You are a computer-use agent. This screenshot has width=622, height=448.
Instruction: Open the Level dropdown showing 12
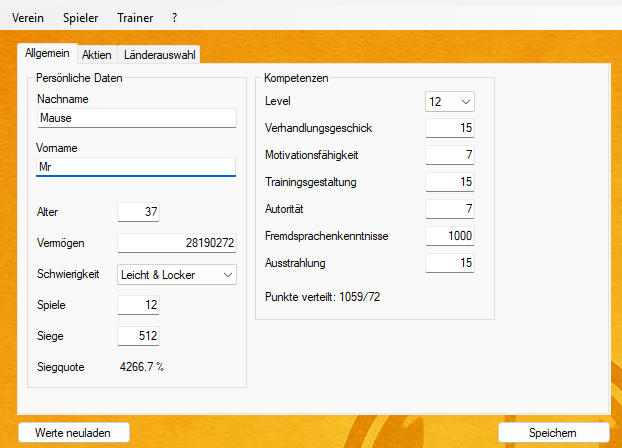tap(450, 102)
